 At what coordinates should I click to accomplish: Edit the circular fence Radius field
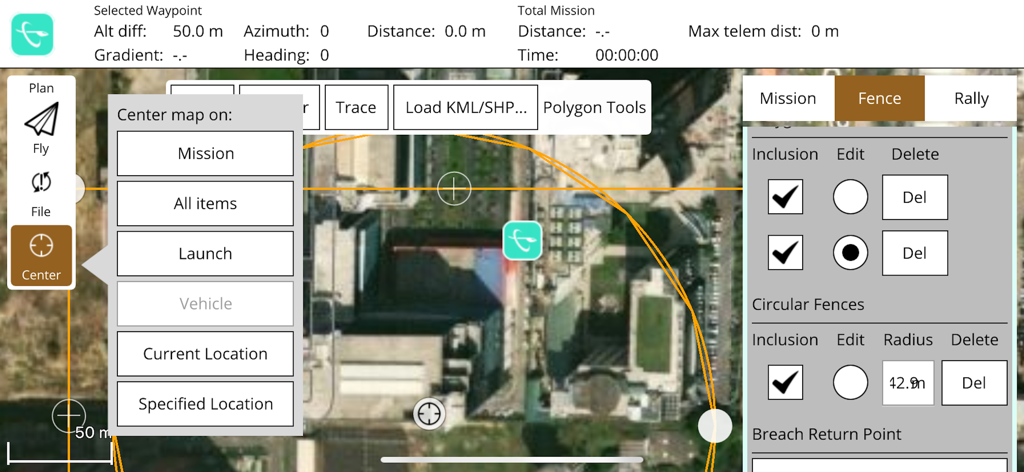[908, 383]
